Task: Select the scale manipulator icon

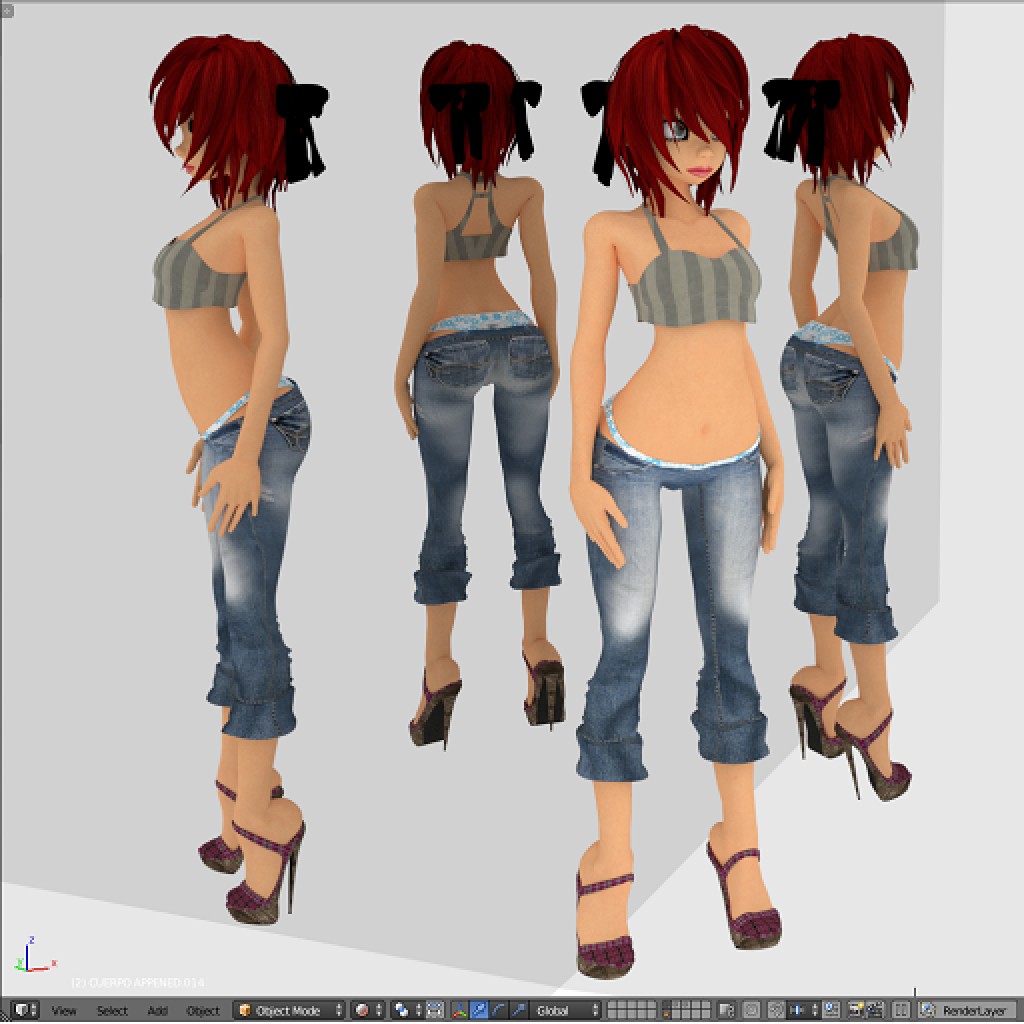Action: (x=518, y=1010)
